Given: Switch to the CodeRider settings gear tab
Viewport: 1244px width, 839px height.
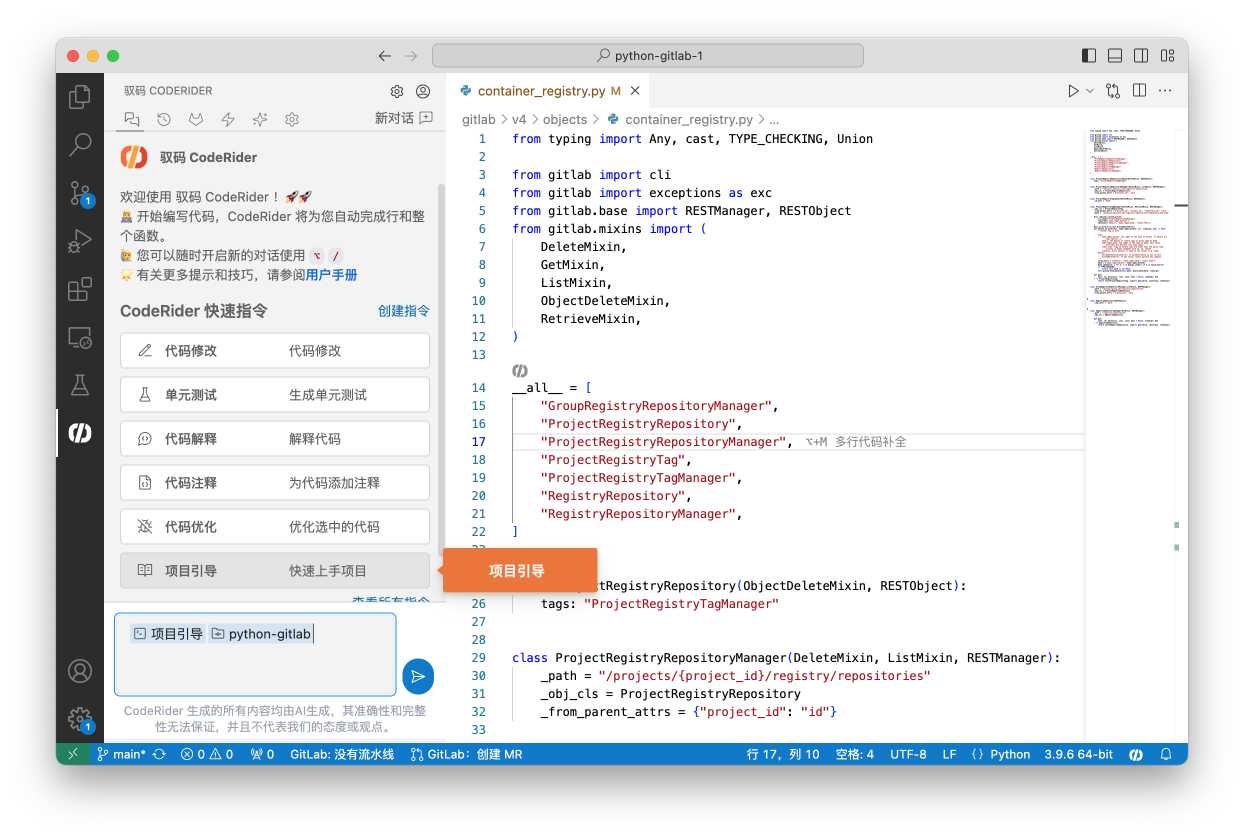Looking at the screenshot, I should click(x=292, y=119).
